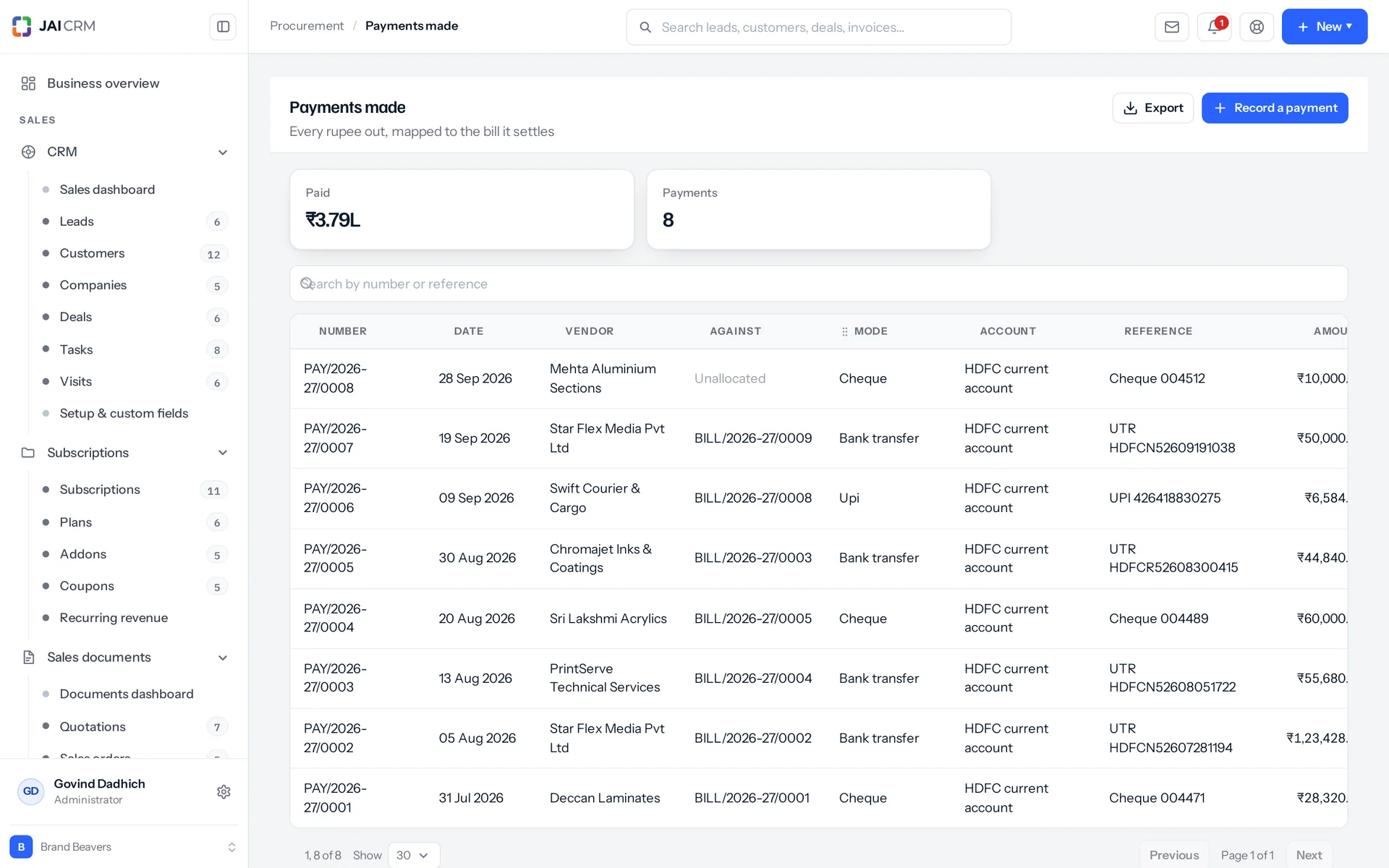Image resolution: width=1389 pixels, height=868 pixels.
Task: Click the Export button
Action: pyautogui.click(x=1152, y=108)
